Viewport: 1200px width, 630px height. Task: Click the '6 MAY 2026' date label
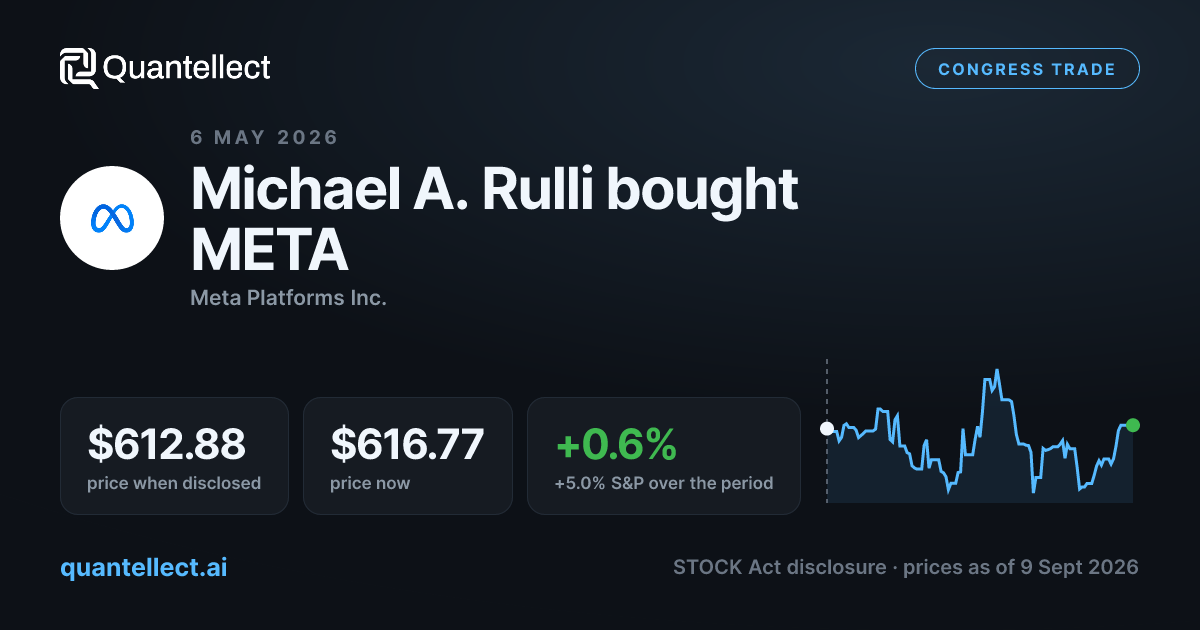(x=264, y=137)
